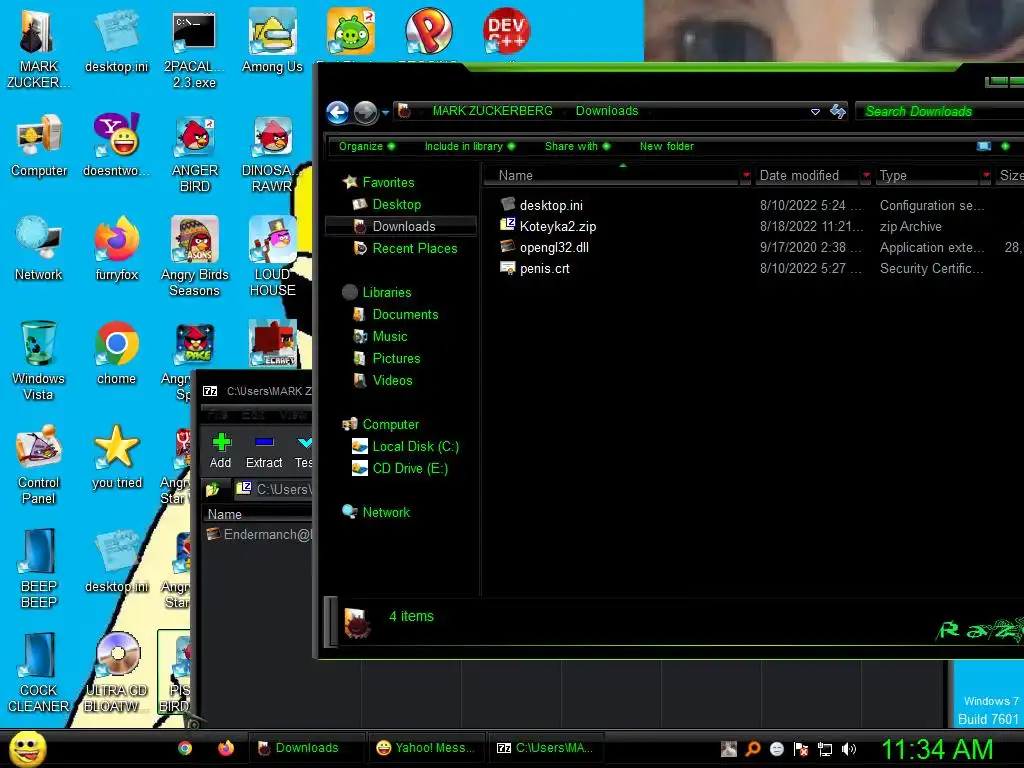Screen dimensions: 1024x768
Task: Open the Share with dropdown
Action: 577,146
